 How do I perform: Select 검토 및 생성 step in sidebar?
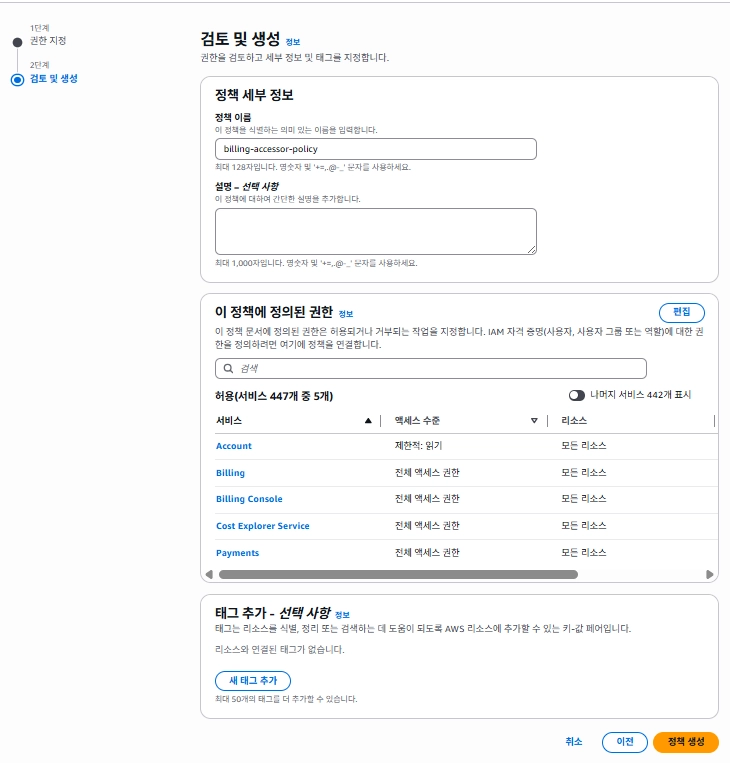point(53,78)
